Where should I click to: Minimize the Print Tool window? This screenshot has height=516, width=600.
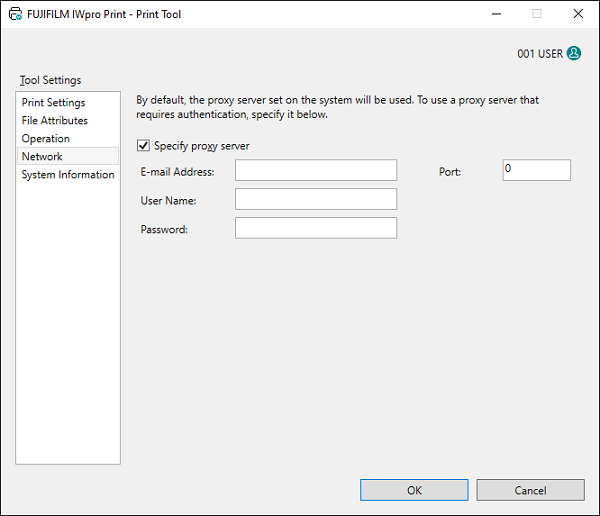492,15
